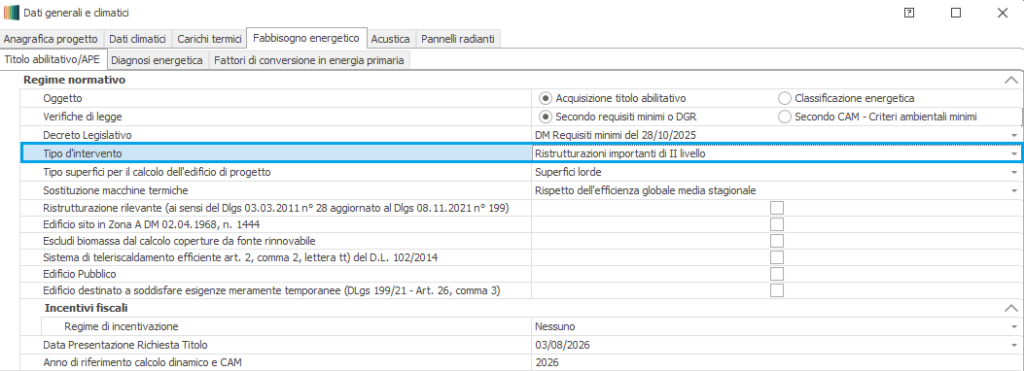Collapse the Regime normativo section chevron
The image size is (1024, 371).
(x=1011, y=80)
